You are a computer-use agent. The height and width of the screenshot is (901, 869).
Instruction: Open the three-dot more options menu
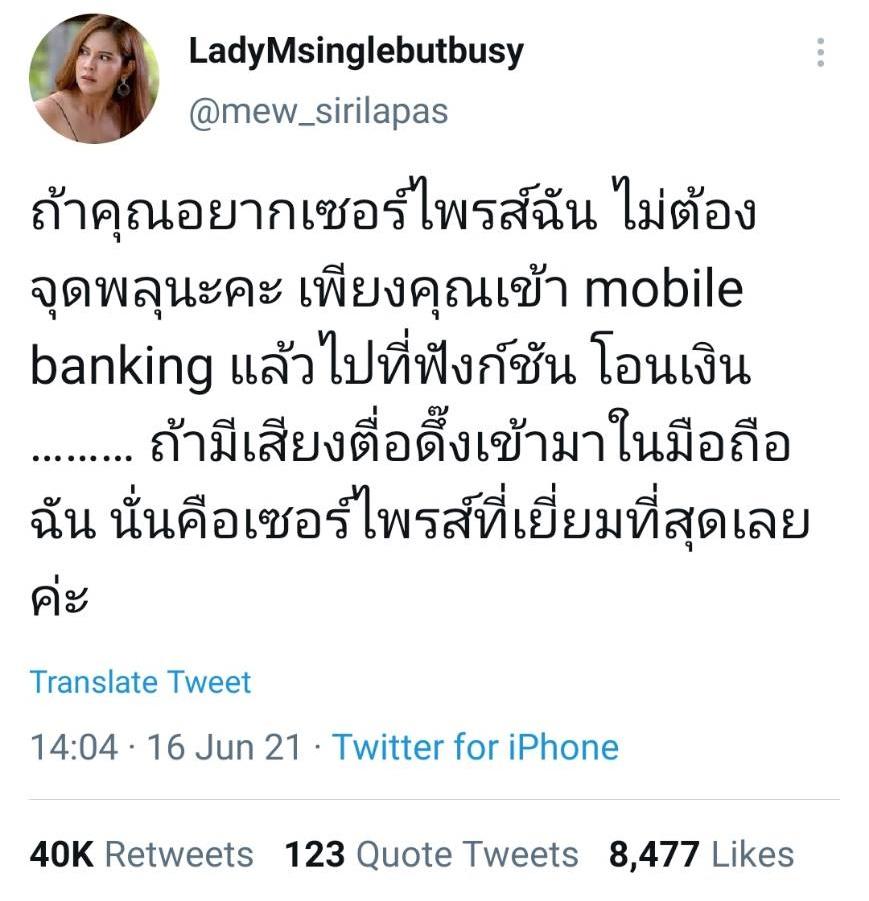[821, 52]
